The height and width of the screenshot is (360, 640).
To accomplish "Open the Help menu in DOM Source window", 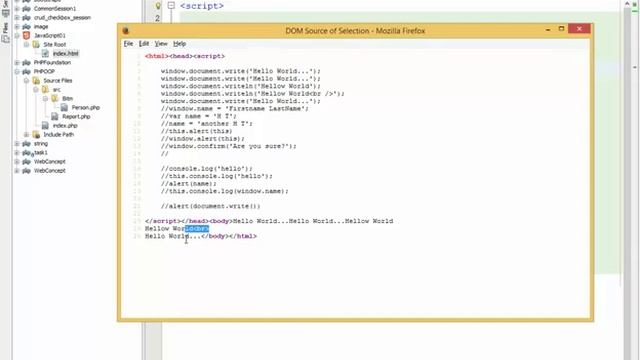I will 180,43.
